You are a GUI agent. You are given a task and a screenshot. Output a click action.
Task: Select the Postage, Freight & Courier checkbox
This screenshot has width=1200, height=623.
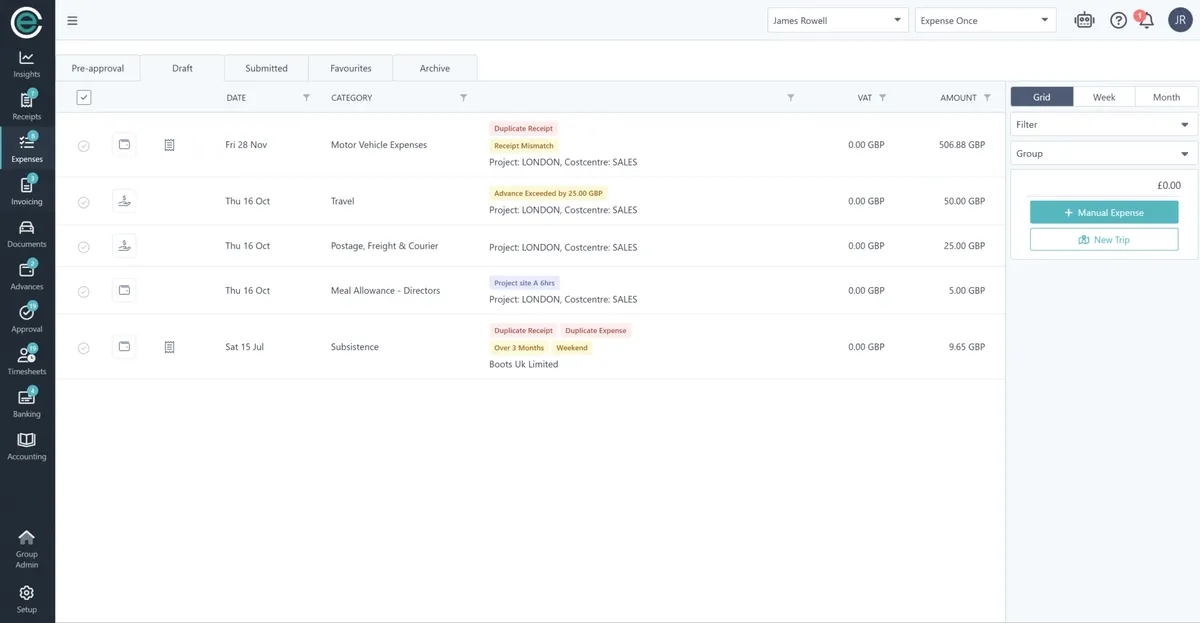click(x=84, y=247)
